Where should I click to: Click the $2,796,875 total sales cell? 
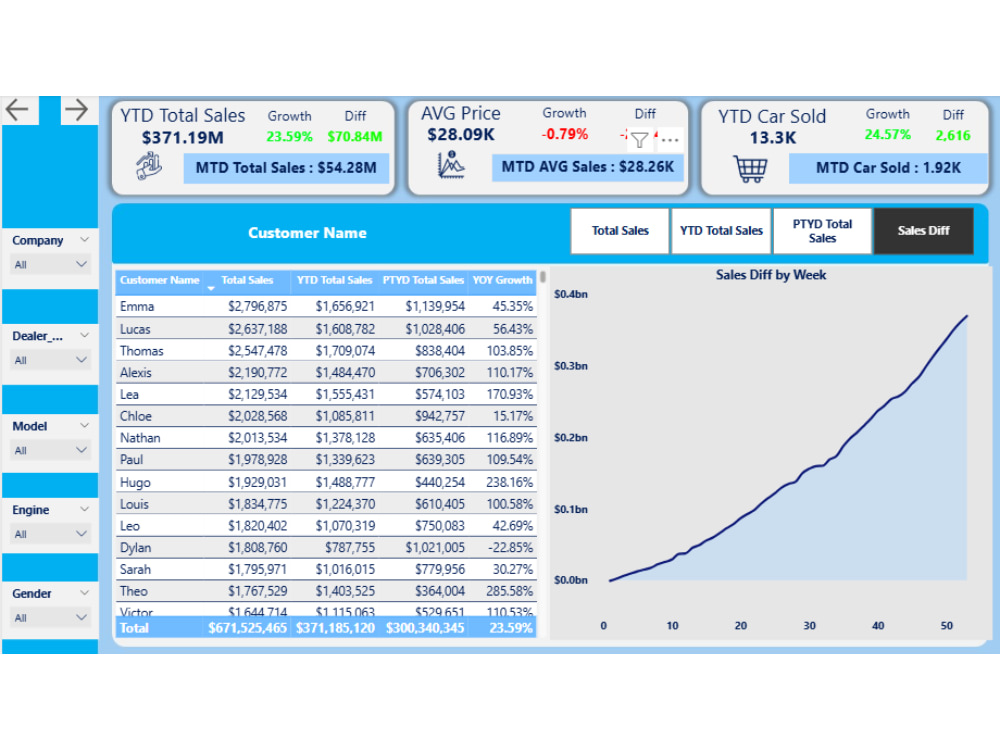(x=258, y=306)
